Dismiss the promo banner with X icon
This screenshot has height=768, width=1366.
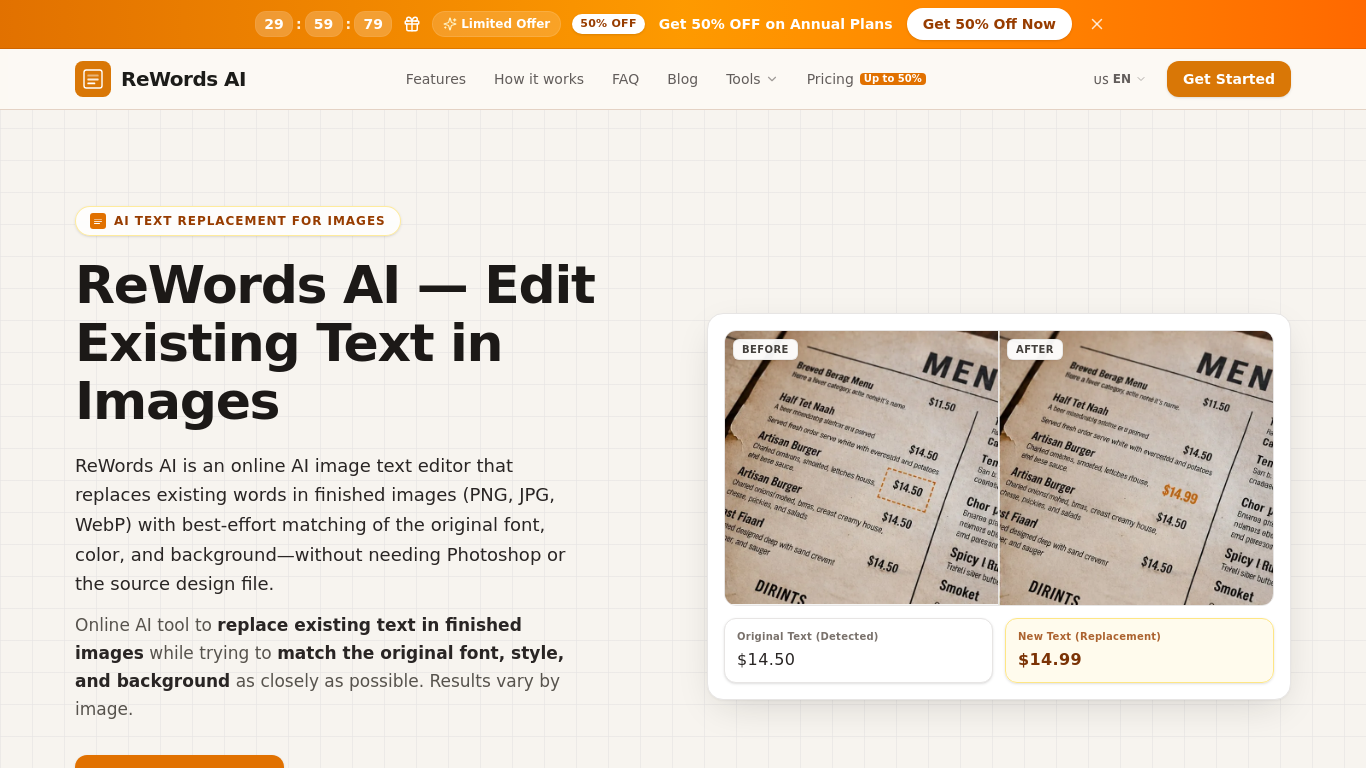1097,24
